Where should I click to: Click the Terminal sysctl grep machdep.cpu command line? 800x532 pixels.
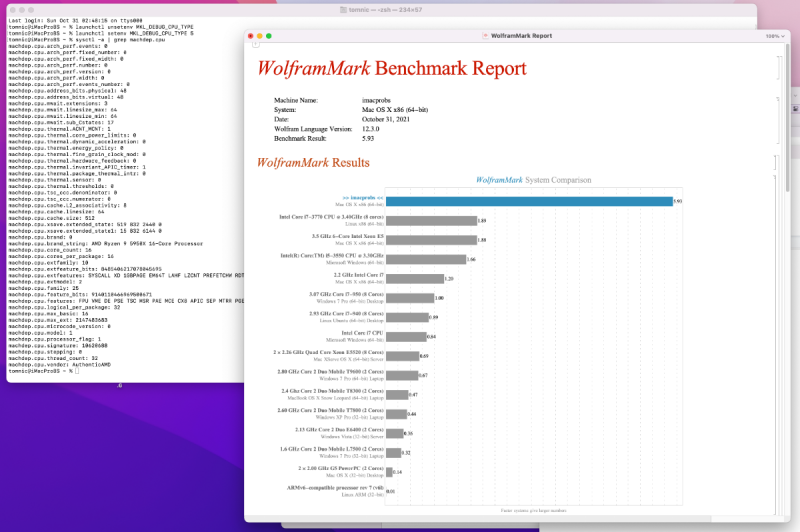point(87,40)
